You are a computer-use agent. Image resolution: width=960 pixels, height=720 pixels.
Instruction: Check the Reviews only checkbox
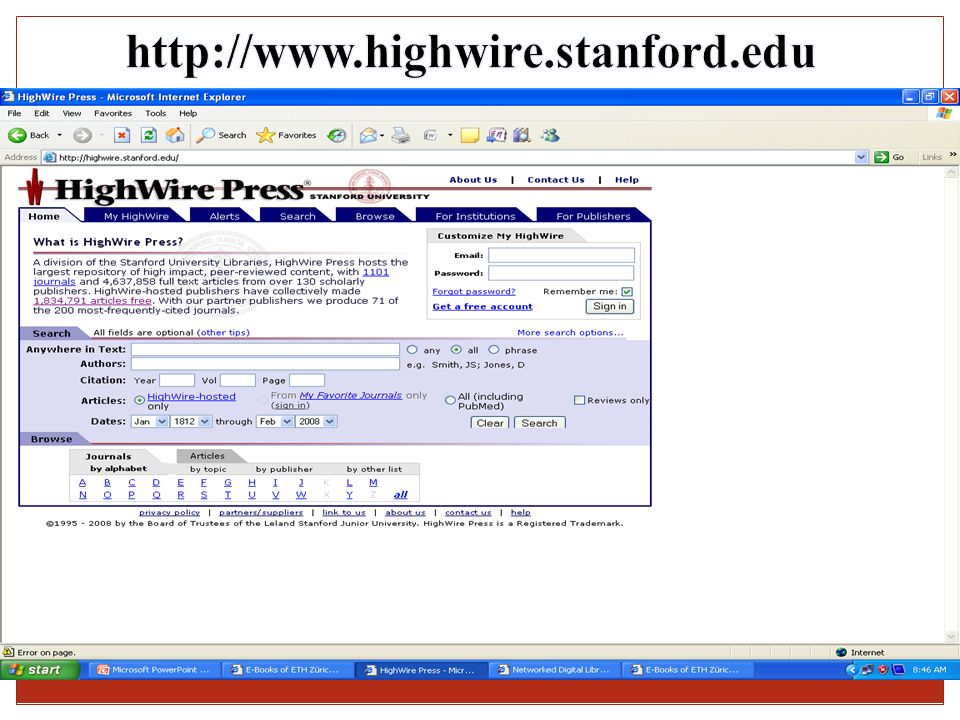tap(579, 400)
